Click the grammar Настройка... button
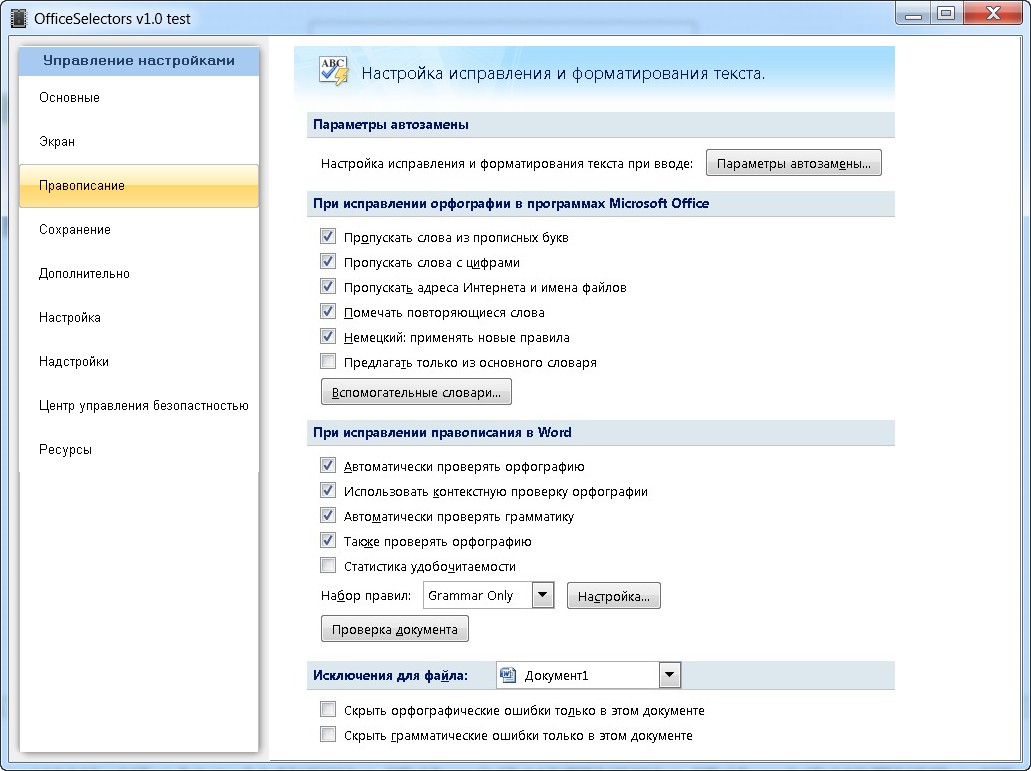This screenshot has width=1031, height=771. point(613,596)
